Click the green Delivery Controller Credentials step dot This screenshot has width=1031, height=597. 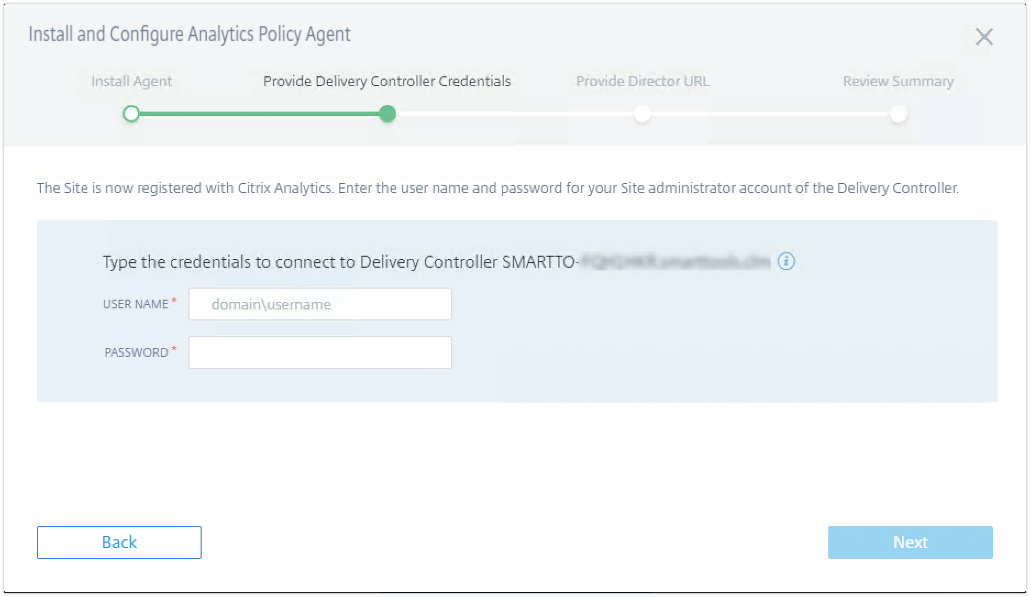387,114
